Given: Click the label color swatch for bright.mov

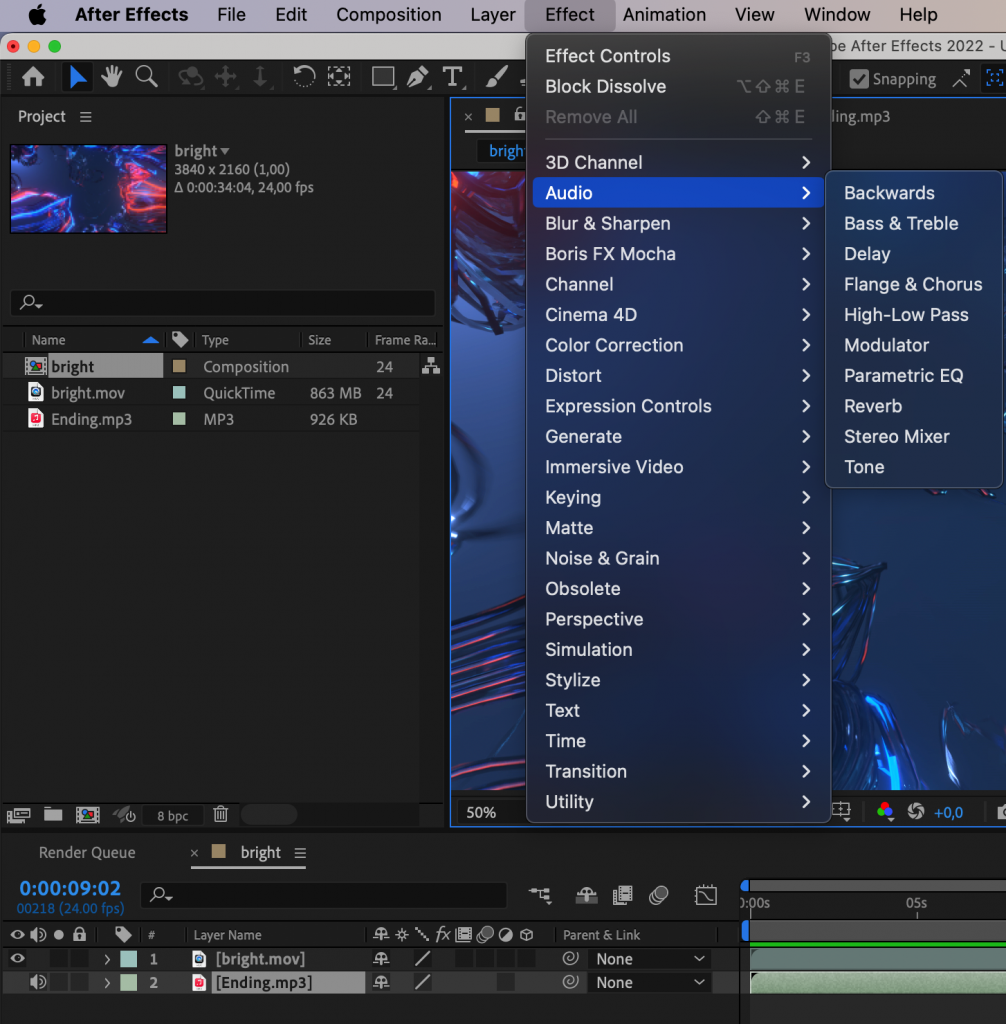Looking at the screenshot, I should tap(128, 958).
